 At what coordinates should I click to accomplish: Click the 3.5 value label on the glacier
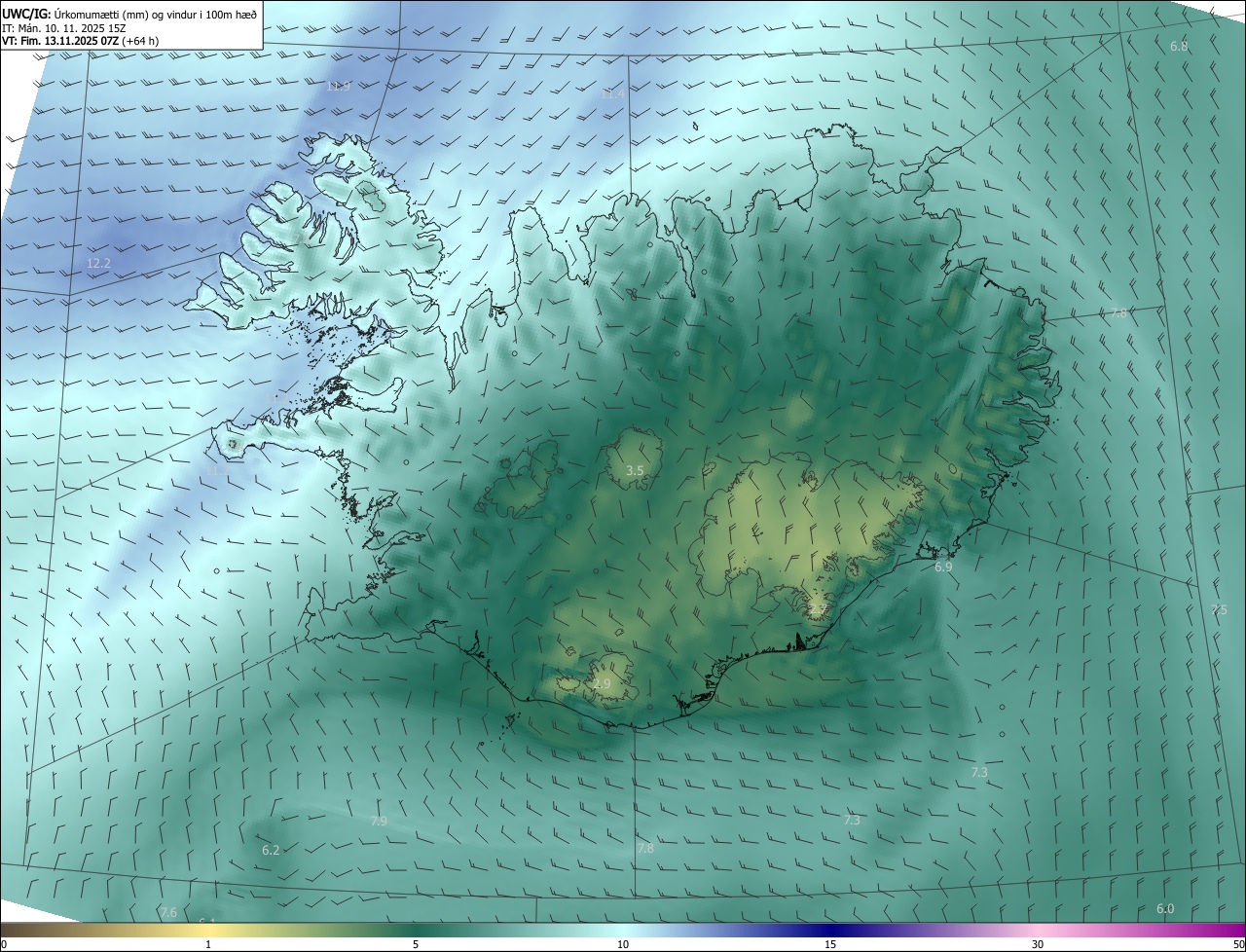pos(635,470)
